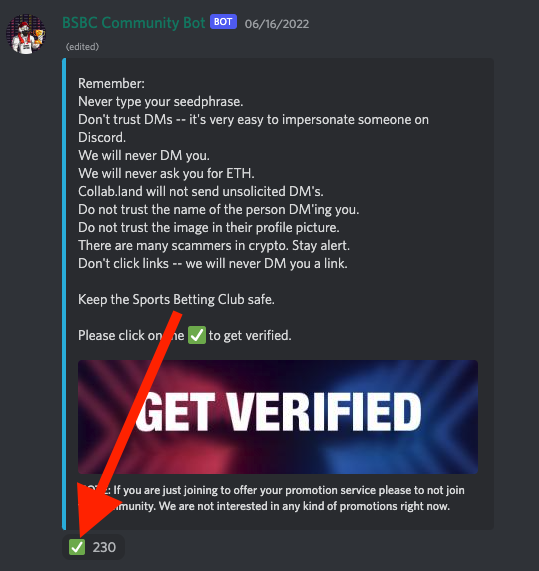Open the GET VERIFIED banner image
The height and width of the screenshot is (571, 539).
pyautogui.click(x=278, y=417)
